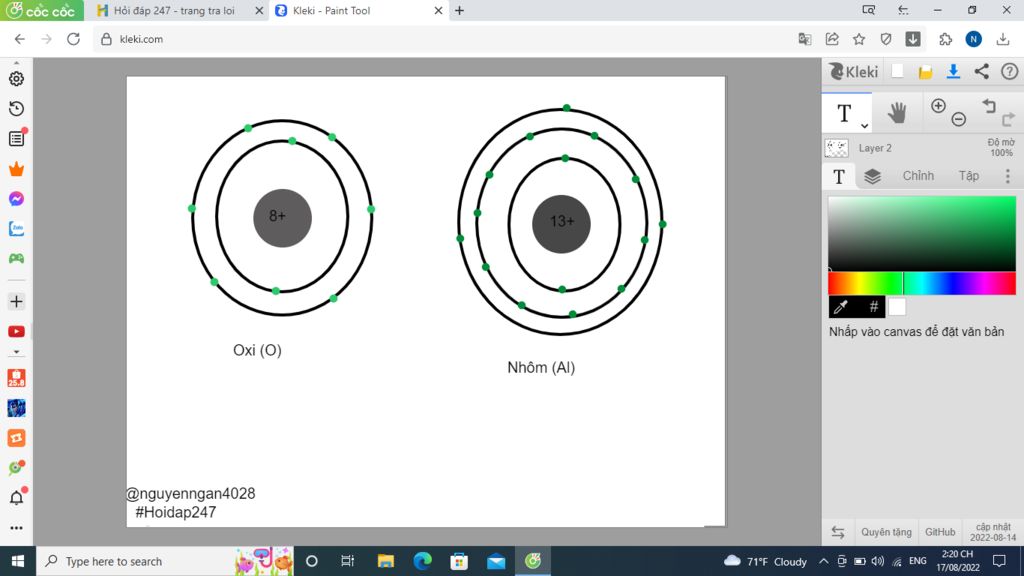Create a new blank image in Kleki
Image resolution: width=1024 pixels, height=576 pixels.
[x=897, y=71]
